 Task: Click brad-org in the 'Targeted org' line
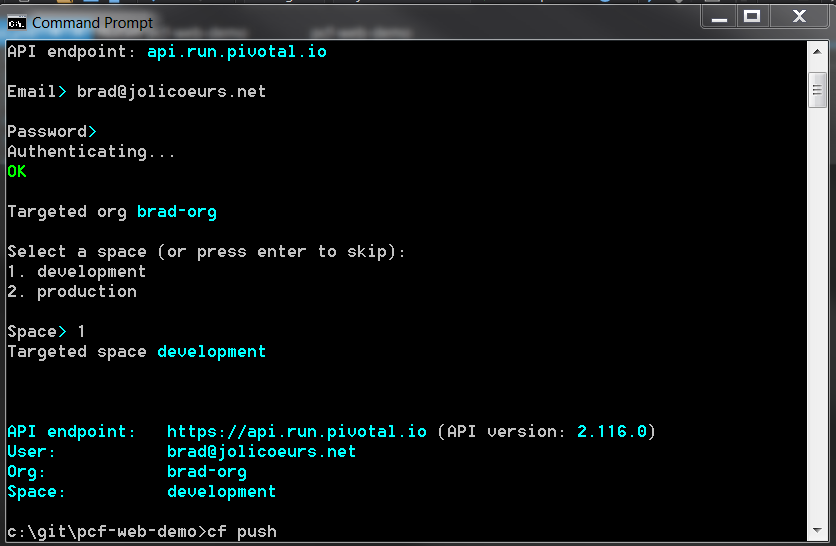tap(176, 212)
